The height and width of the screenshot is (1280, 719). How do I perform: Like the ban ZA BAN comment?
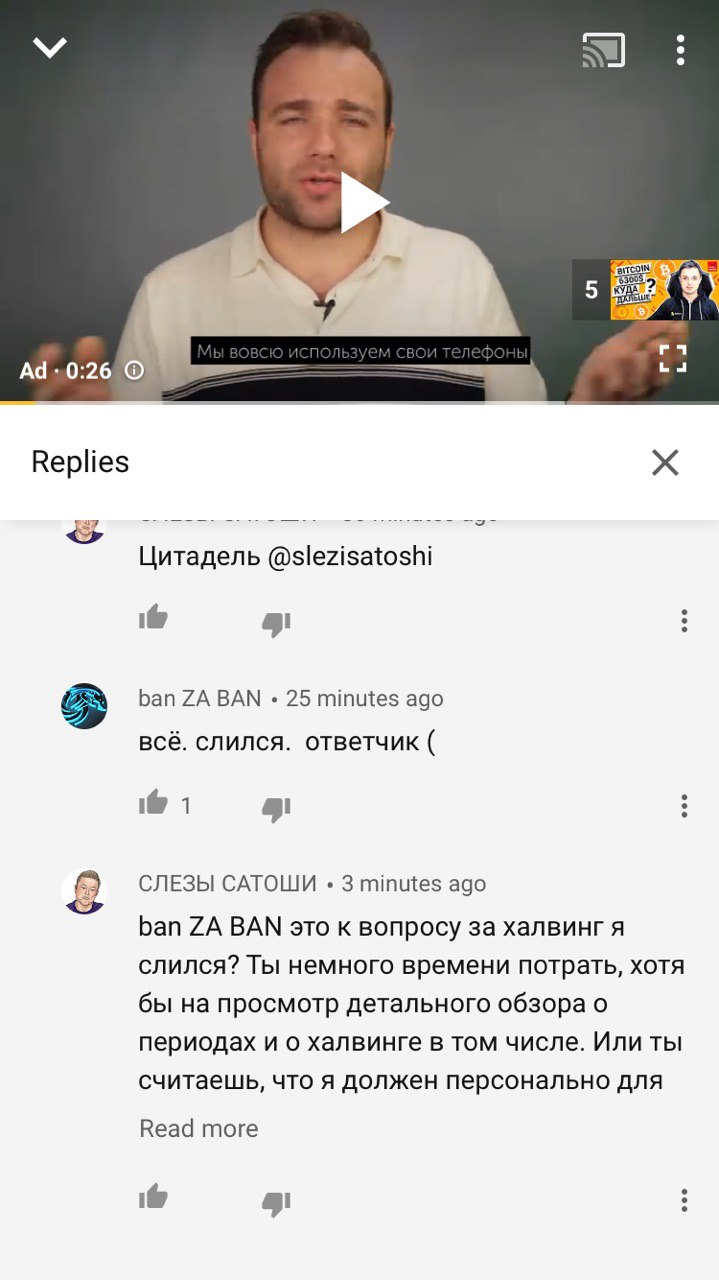click(x=153, y=803)
